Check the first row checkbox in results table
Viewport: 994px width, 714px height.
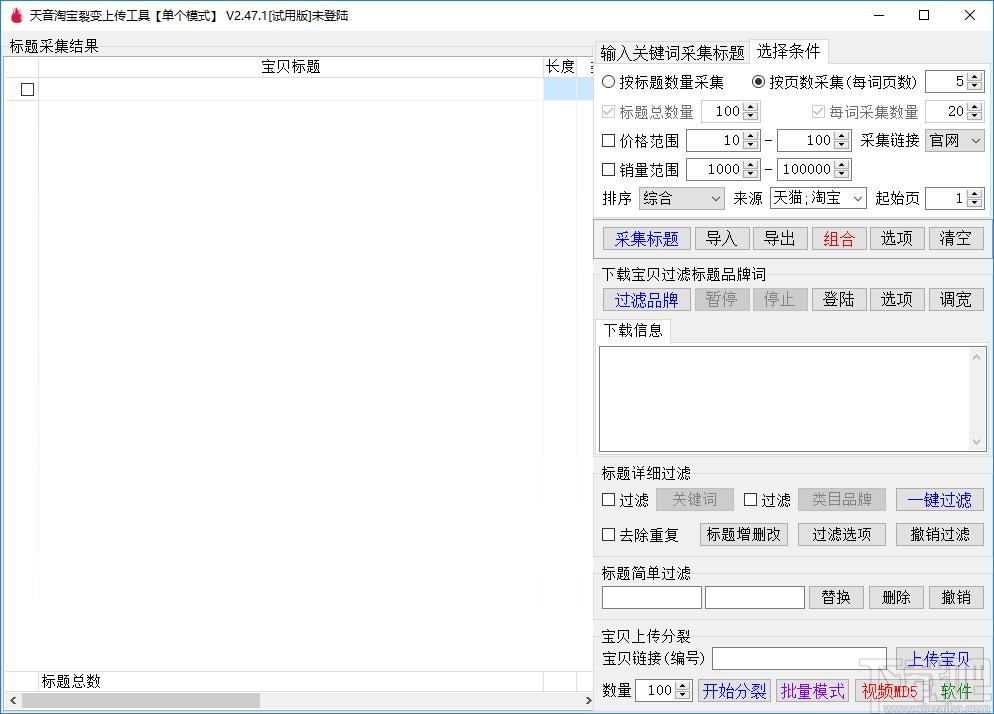point(27,89)
